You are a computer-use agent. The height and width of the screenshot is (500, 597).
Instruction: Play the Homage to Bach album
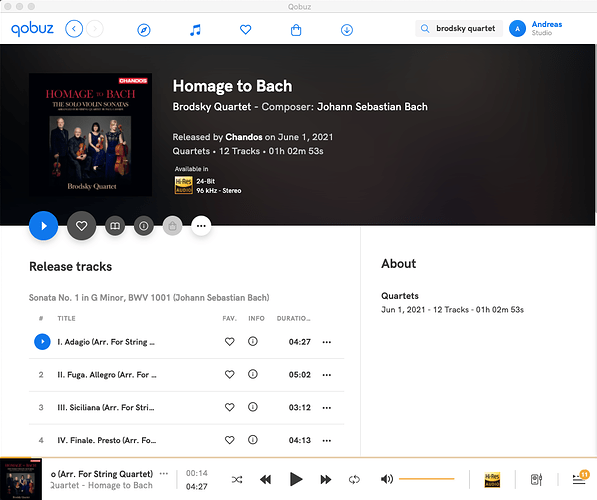(44, 226)
